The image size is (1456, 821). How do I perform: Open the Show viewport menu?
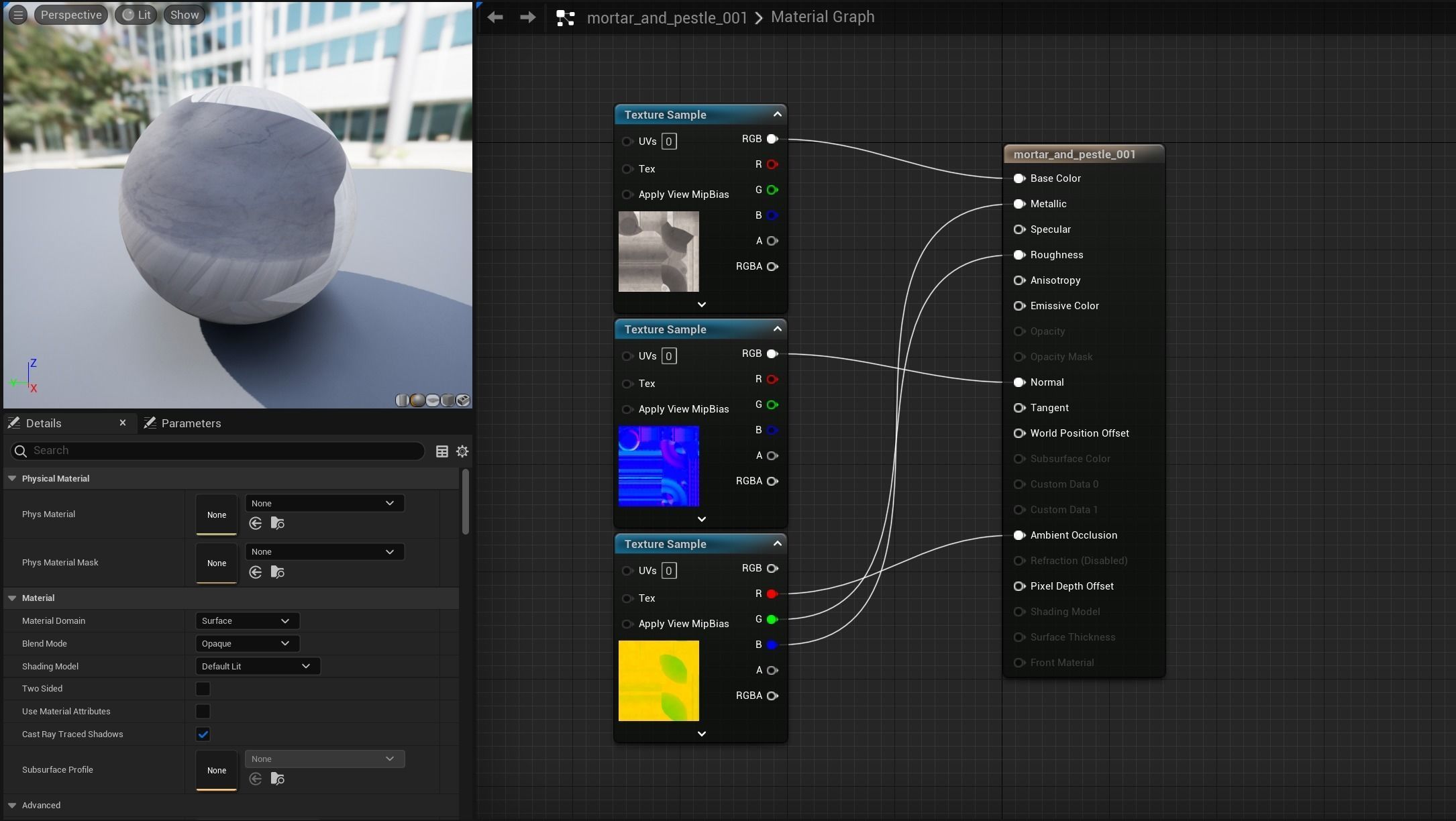(184, 15)
